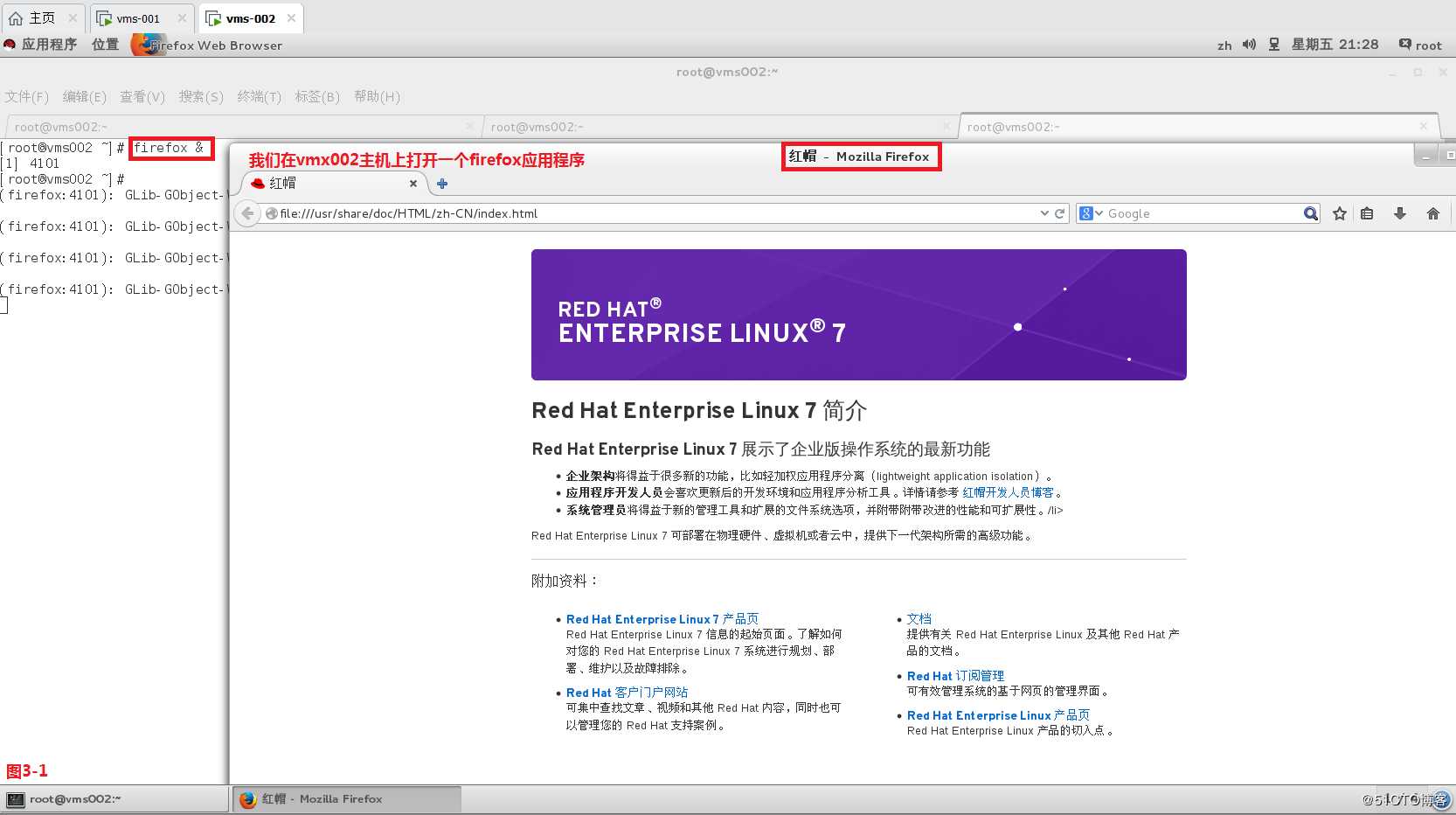Click the search magnifier in Google box
The image size is (1456, 815).
(x=1310, y=213)
